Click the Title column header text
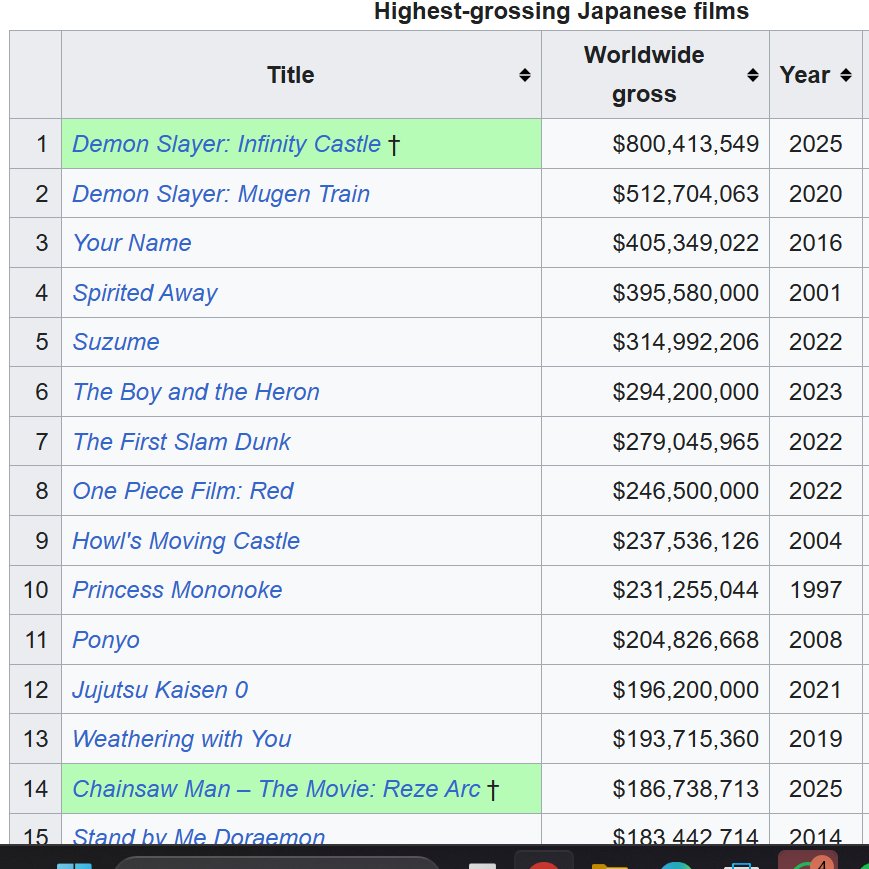 coord(290,75)
